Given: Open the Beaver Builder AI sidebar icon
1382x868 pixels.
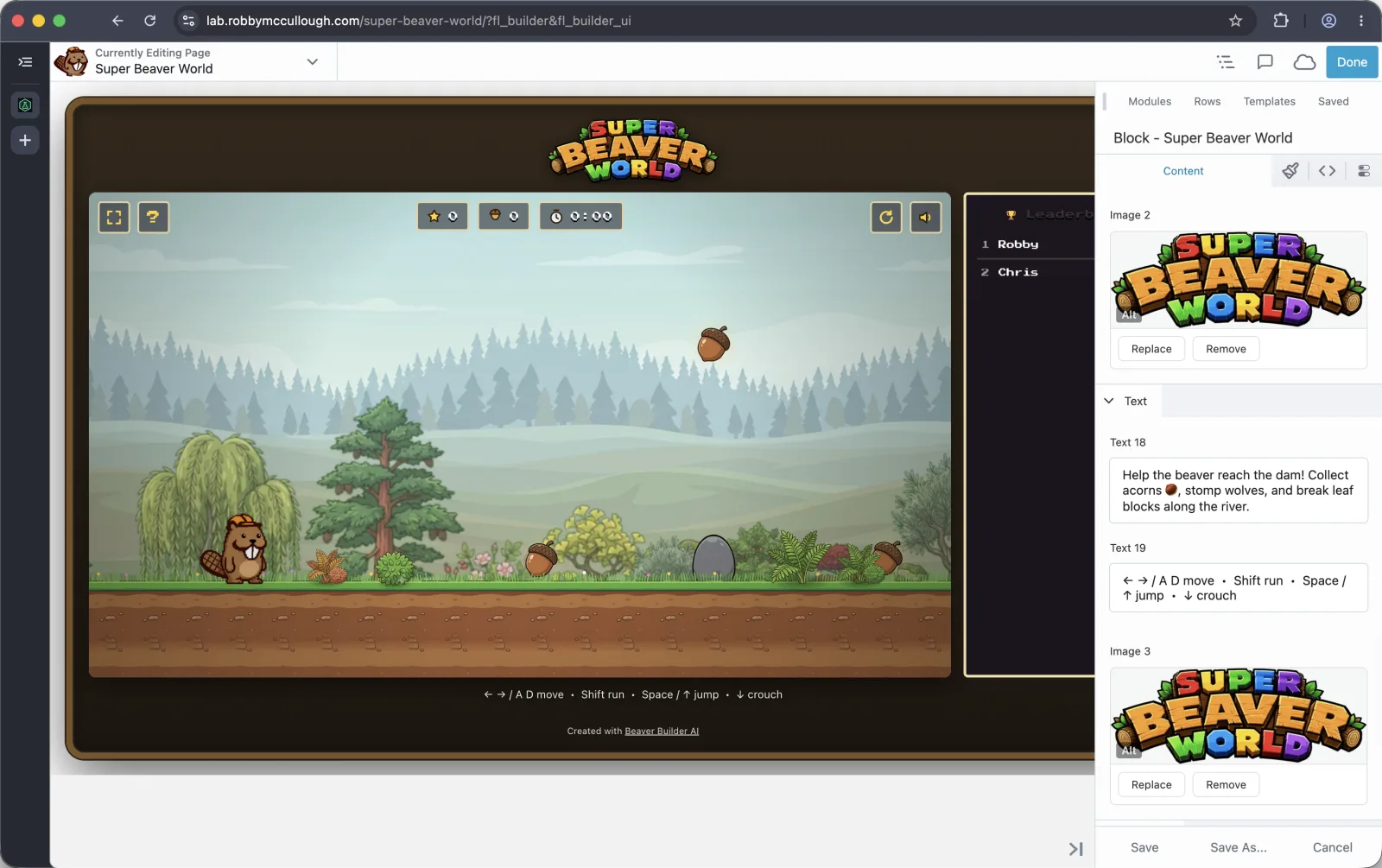Looking at the screenshot, I should click(x=25, y=105).
